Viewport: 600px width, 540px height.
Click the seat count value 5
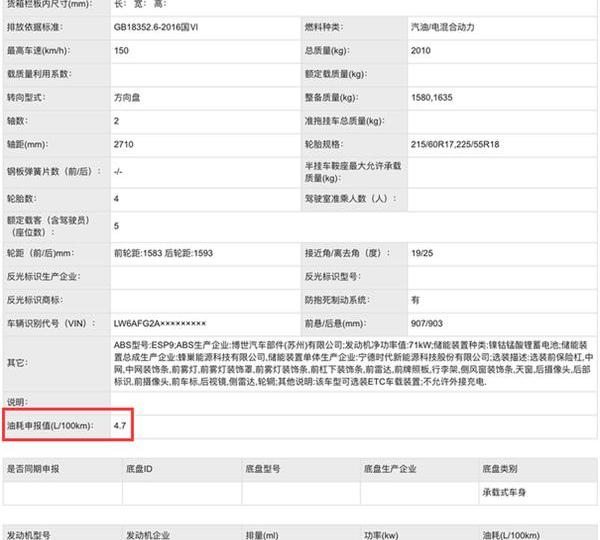click(x=116, y=226)
